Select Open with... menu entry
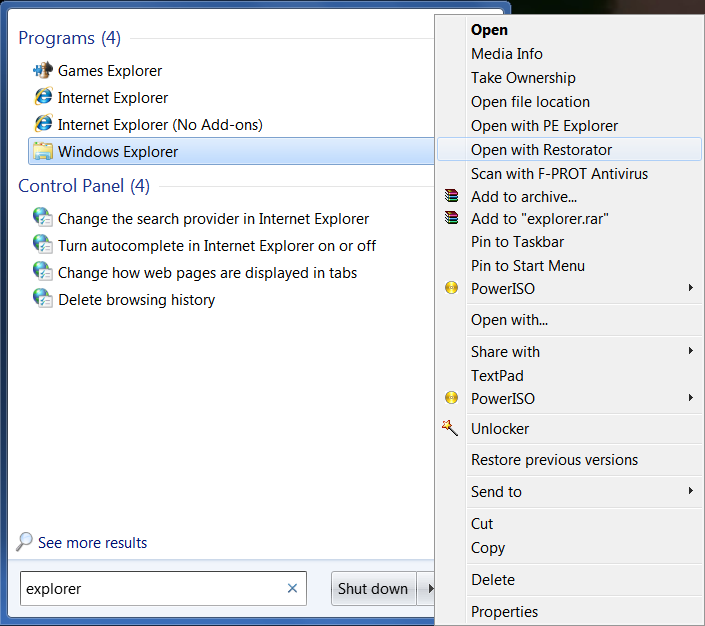Image resolution: width=705 pixels, height=626 pixels. (x=509, y=320)
